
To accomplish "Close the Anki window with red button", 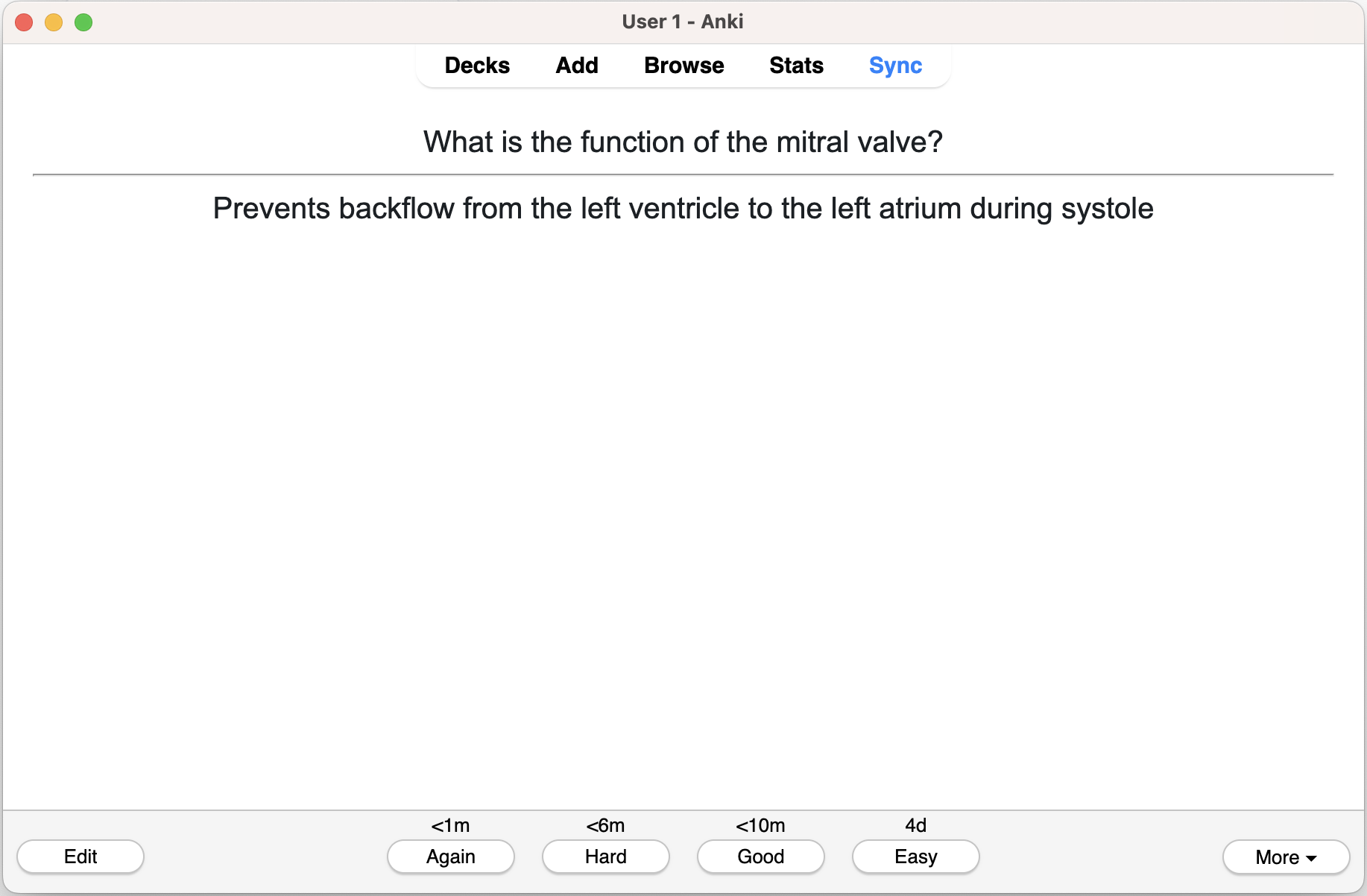I will (x=24, y=22).
